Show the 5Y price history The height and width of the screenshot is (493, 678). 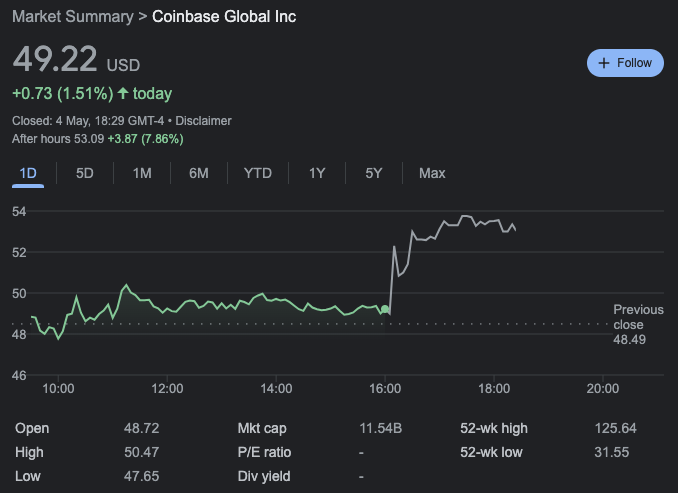coord(374,173)
